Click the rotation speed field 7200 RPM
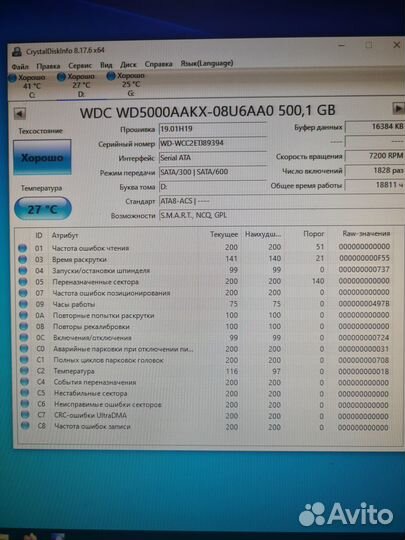The height and width of the screenshot is (540, 405). pos(375,156)
